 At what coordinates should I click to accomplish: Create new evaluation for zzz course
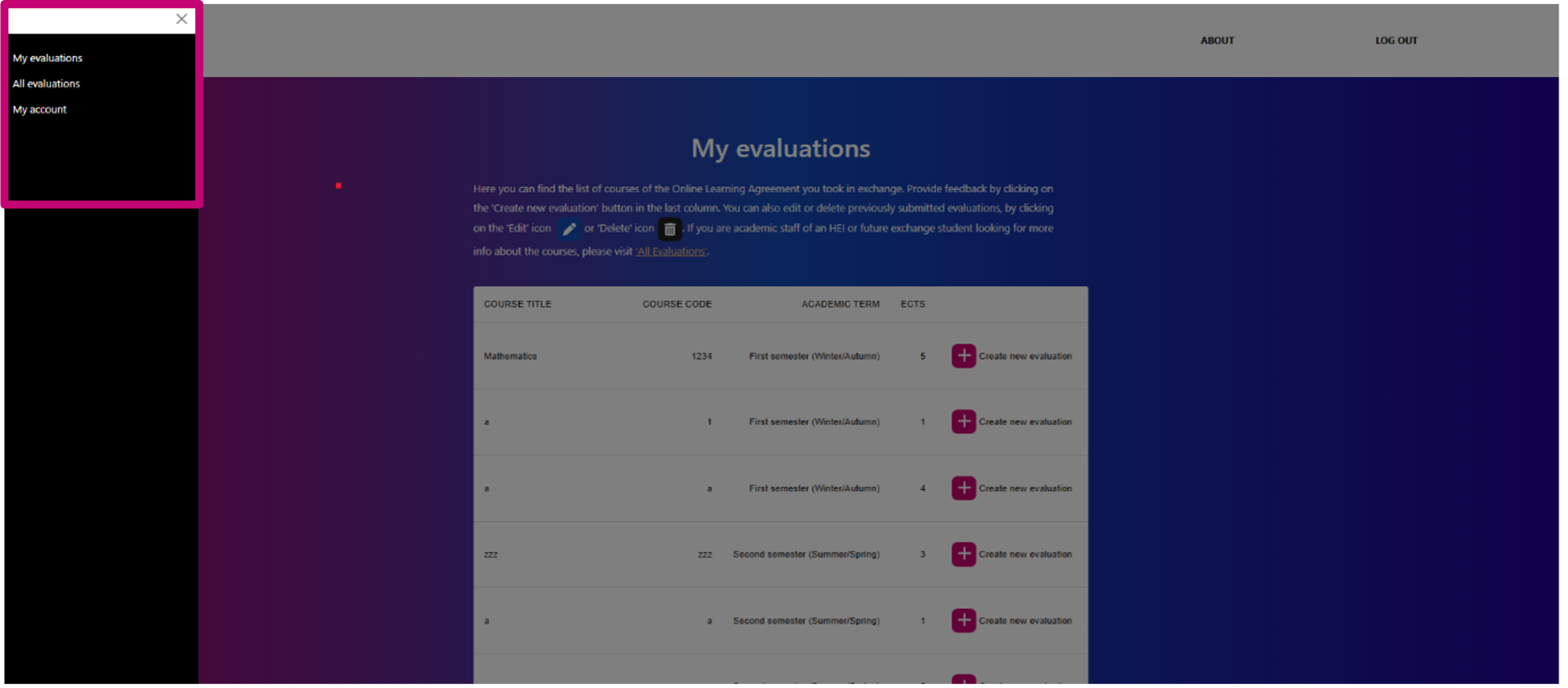coord(1025,554)
